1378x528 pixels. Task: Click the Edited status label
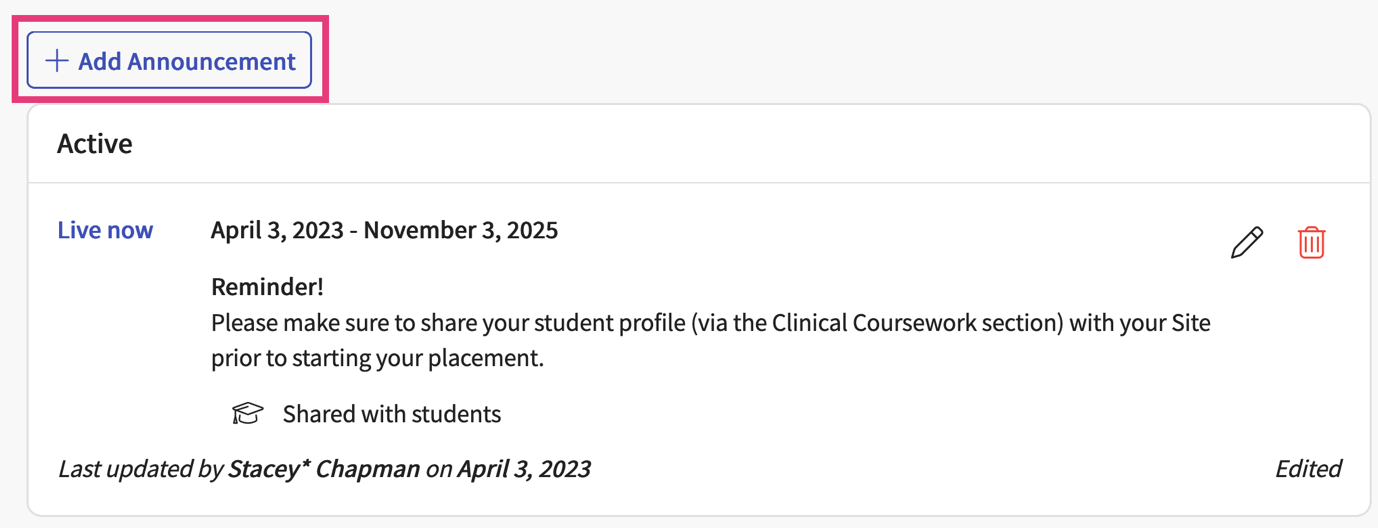(1308, 469)
